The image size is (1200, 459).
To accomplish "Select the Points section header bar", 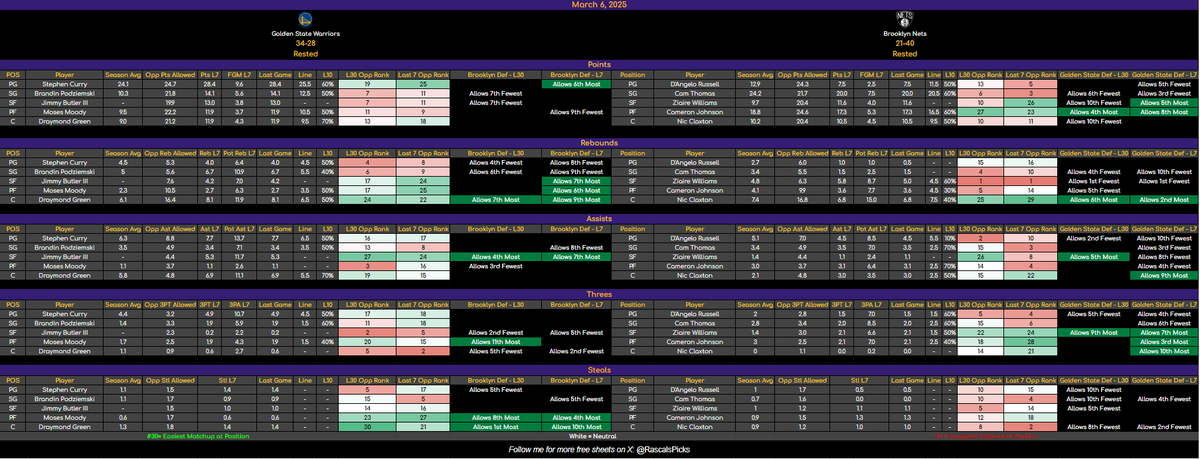I will pos(600,65).
